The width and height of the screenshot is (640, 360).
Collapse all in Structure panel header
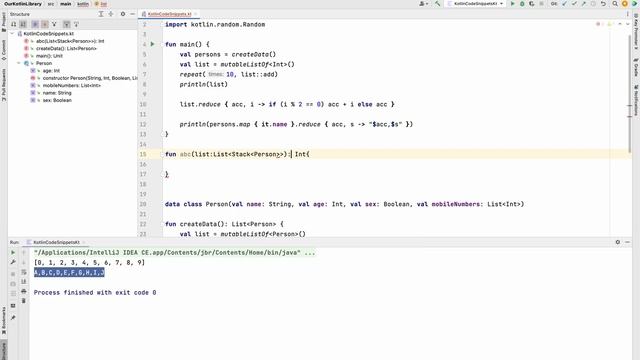[111, 14]
